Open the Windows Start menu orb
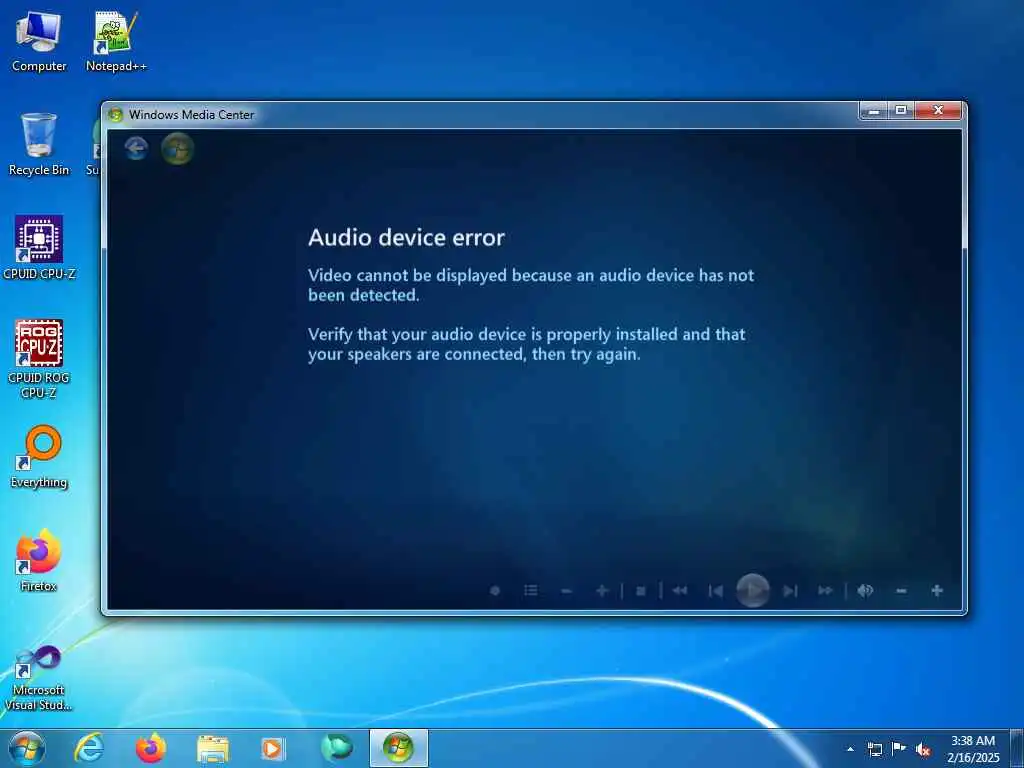 click(26, 748)
